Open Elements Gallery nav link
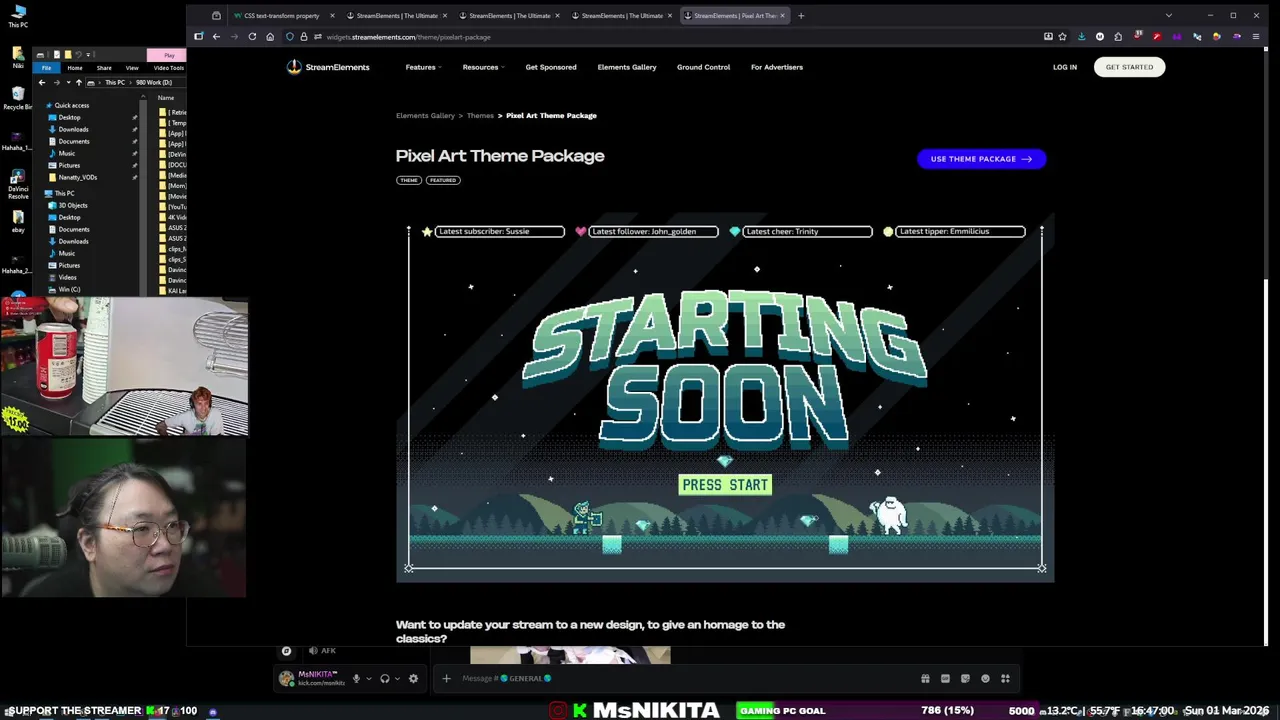 coord(627,67)
